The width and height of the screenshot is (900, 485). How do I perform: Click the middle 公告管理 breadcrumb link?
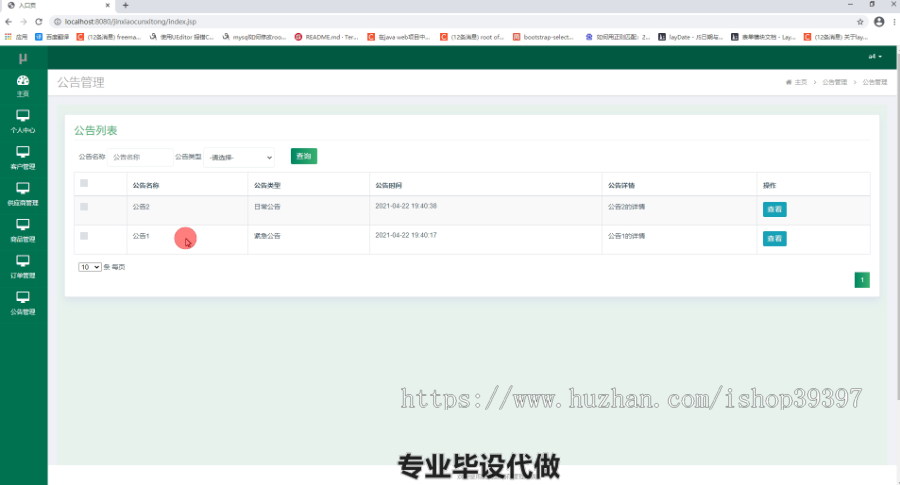click(x=835, y=82)
